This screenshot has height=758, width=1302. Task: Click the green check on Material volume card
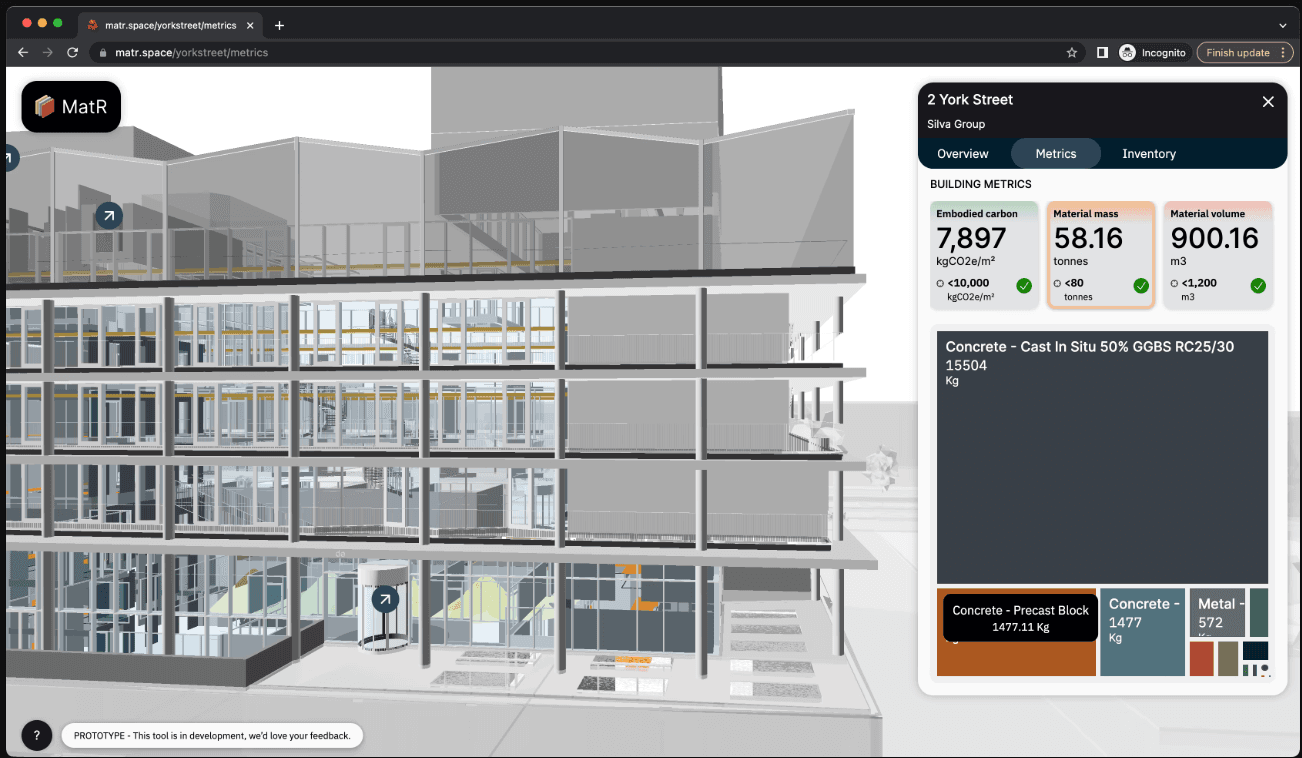coord(1258,286)
